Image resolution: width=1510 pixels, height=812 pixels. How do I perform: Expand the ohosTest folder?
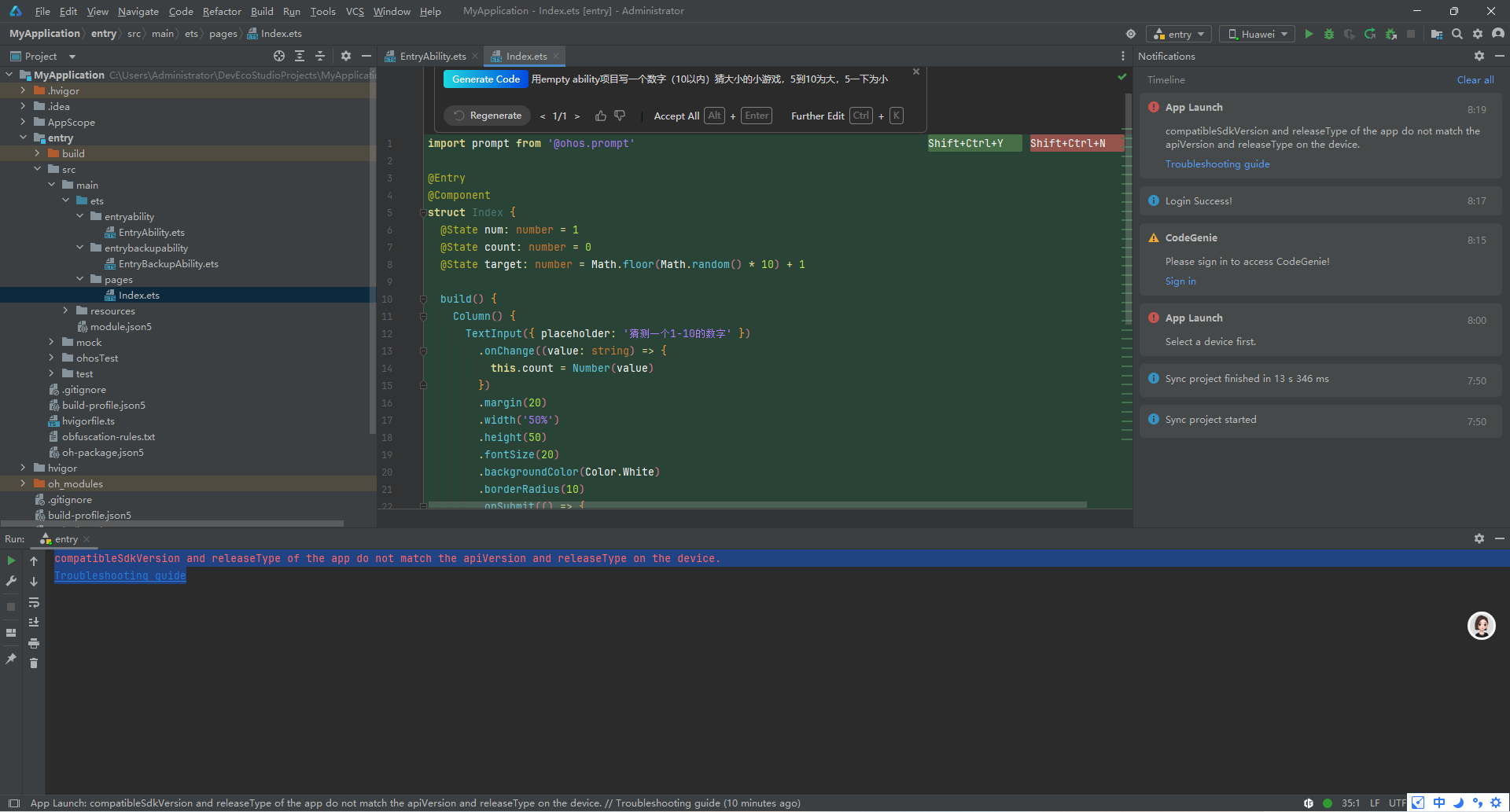point(51,358)
